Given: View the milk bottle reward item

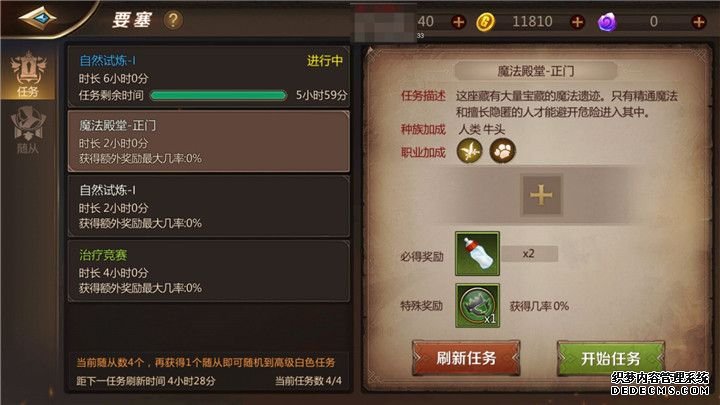Looking at the screenshot, I should click(478, 253).
